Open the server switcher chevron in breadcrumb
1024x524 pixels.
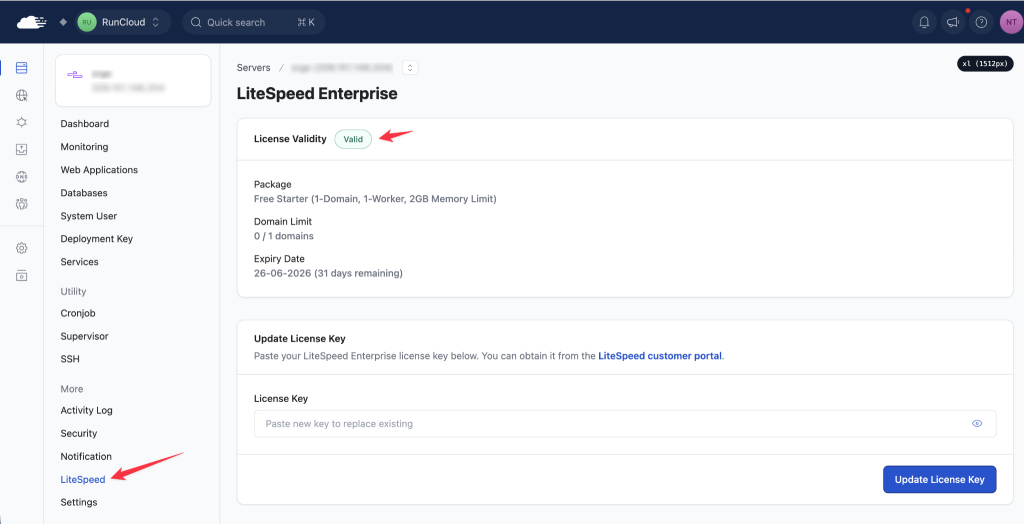click(410, 67)
